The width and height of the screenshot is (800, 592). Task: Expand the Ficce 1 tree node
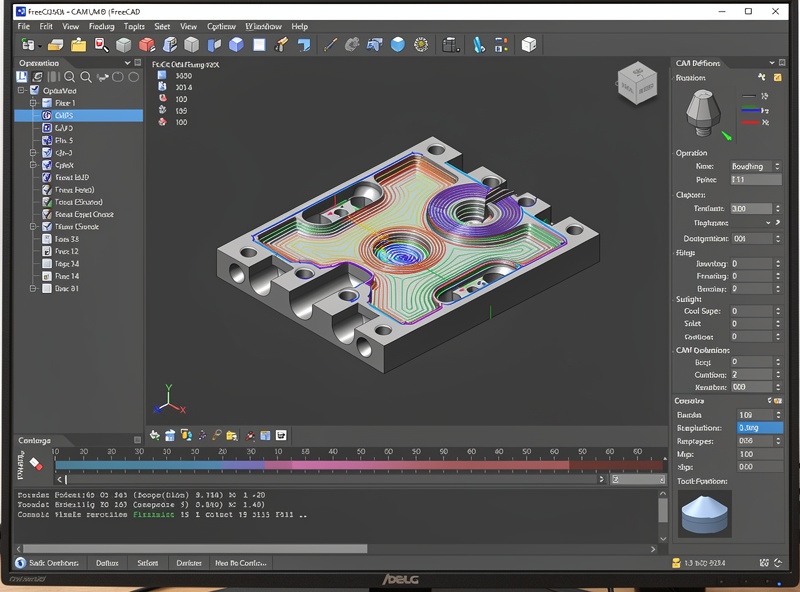[33, 103]
